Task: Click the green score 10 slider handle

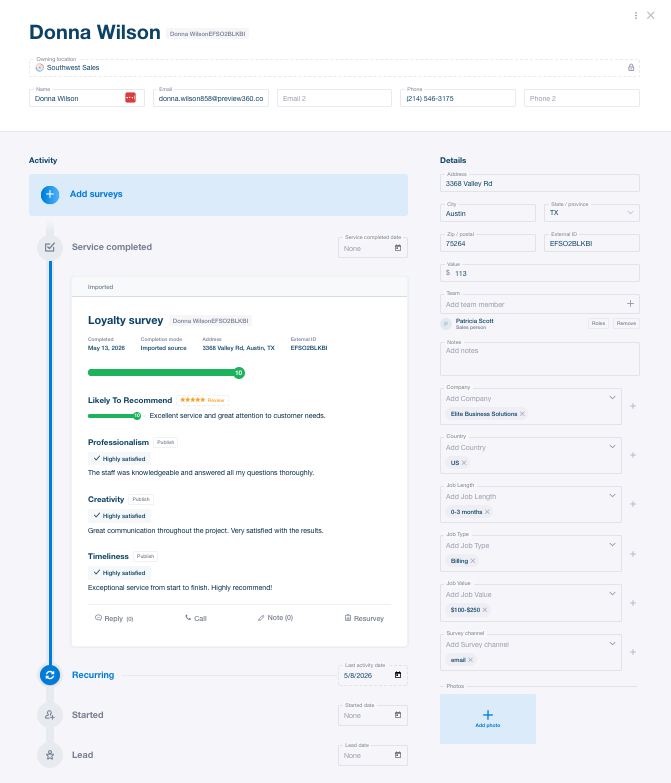Action: 239,373
